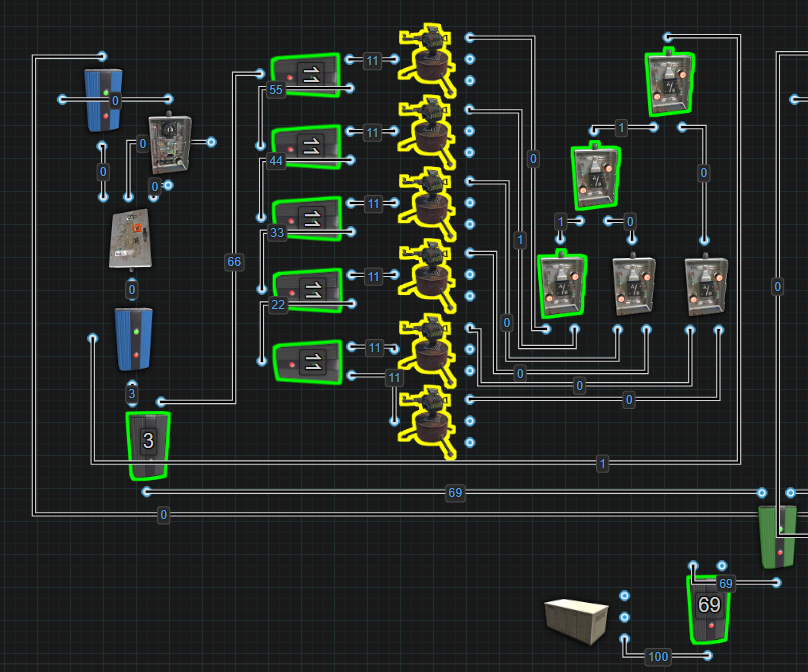Click the 11 label beside the top turret
This screenshot has height=672, width=808.
pos(372,61)
